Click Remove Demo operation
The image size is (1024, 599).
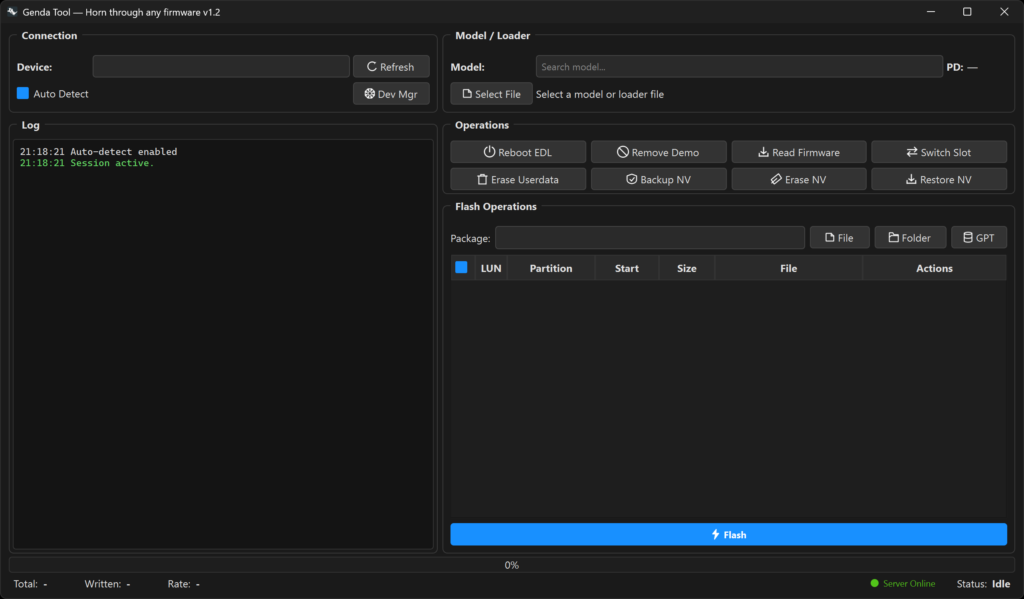(658, 152)
